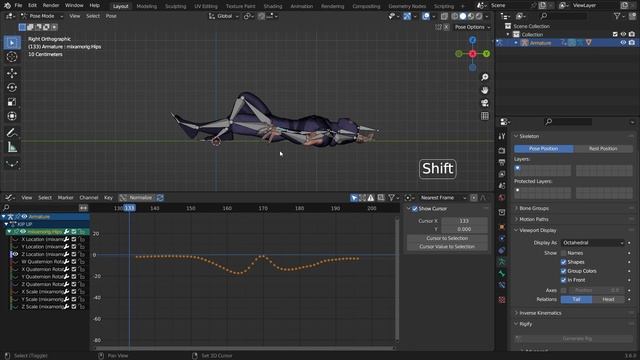Screen dimensions: 640x360
Task: Open the Global transform orientation dropdown
Action: click(x=224, y=16)
